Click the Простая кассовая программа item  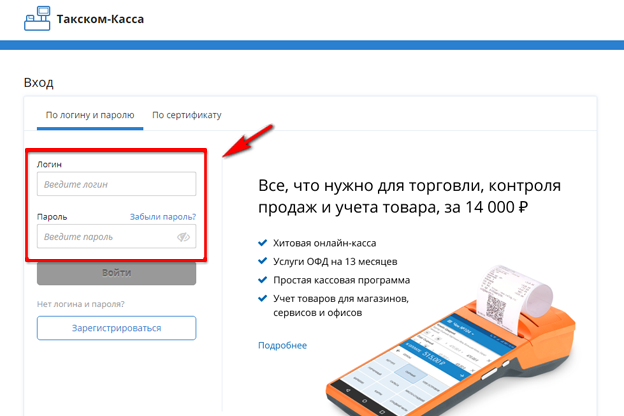[x=341, y=280]
